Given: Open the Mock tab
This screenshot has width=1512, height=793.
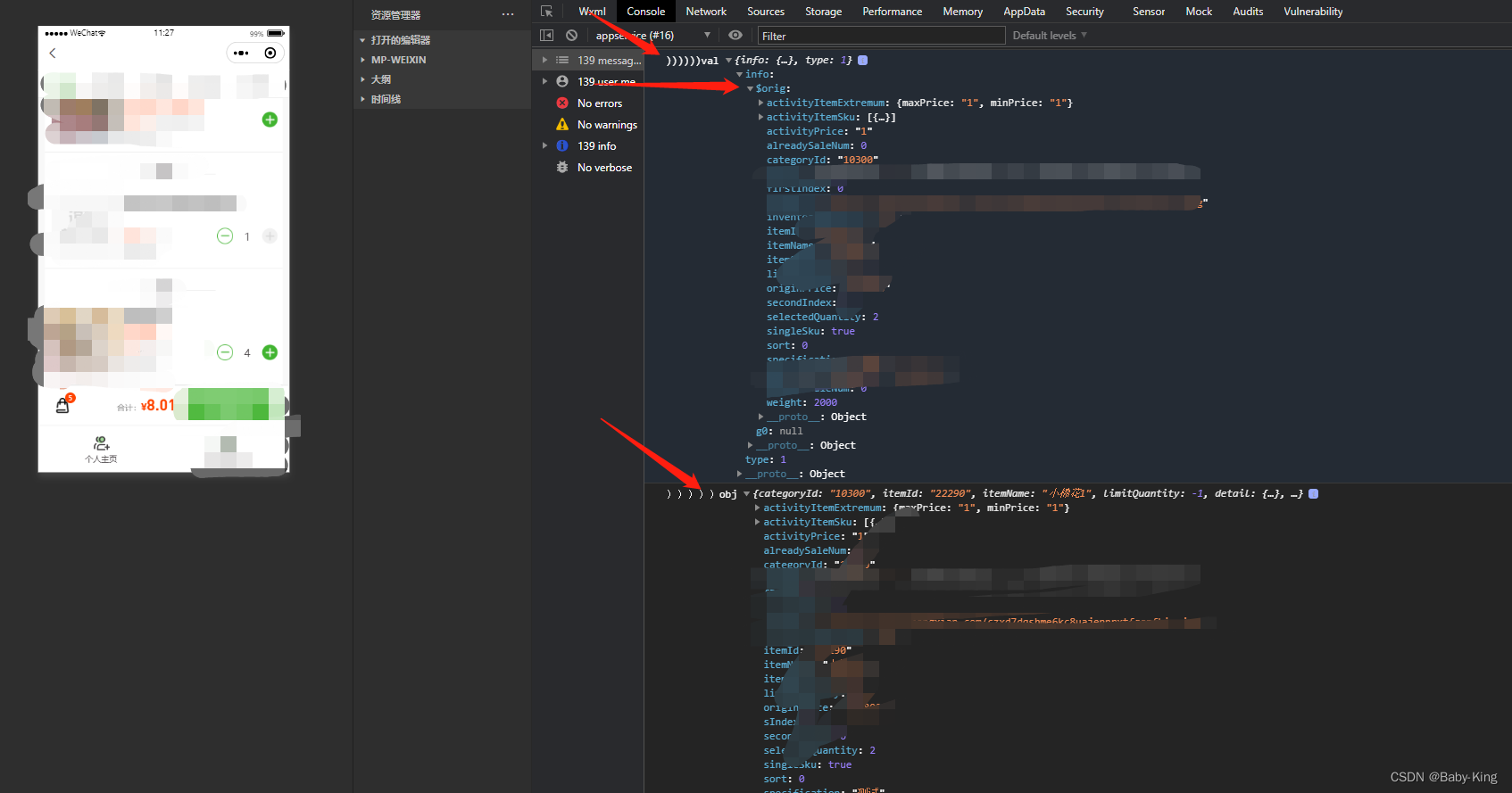Looking at the screenshot, I should pyautogui.click(x=1199, y=12).
